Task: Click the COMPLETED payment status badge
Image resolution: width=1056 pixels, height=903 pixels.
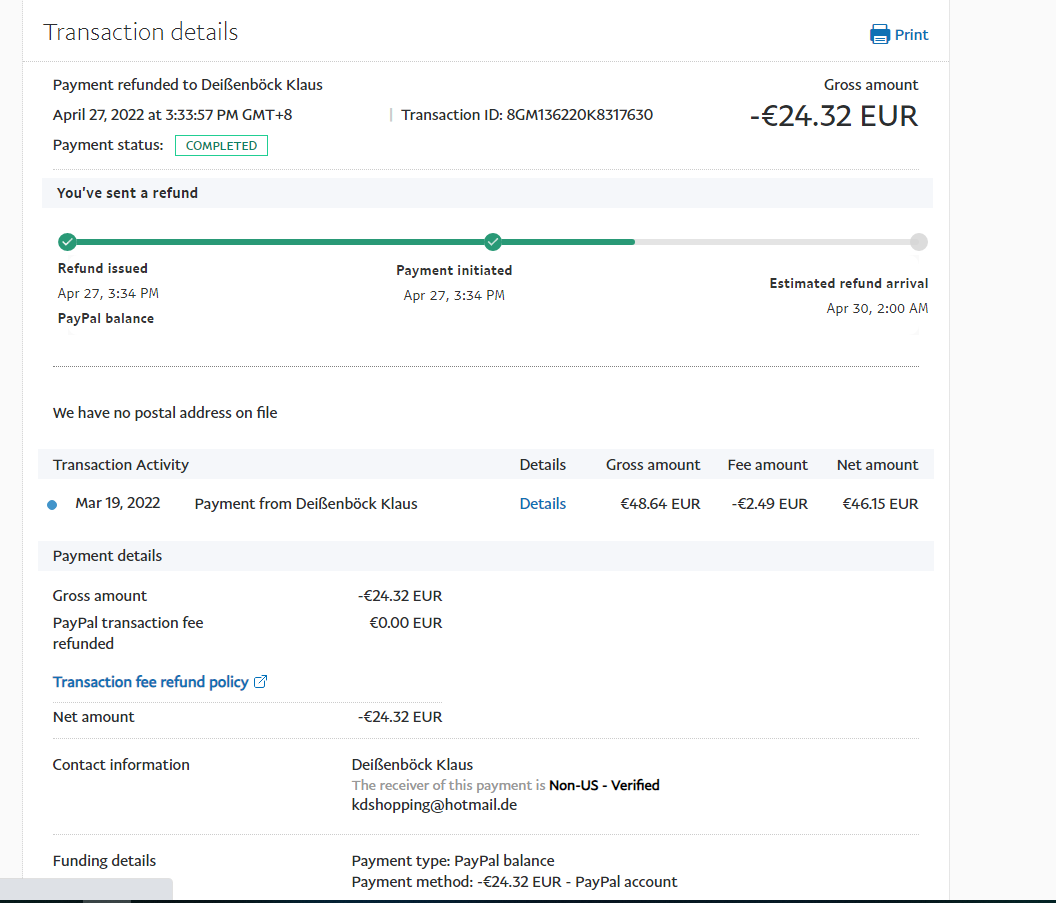Action: coord(221,146)
